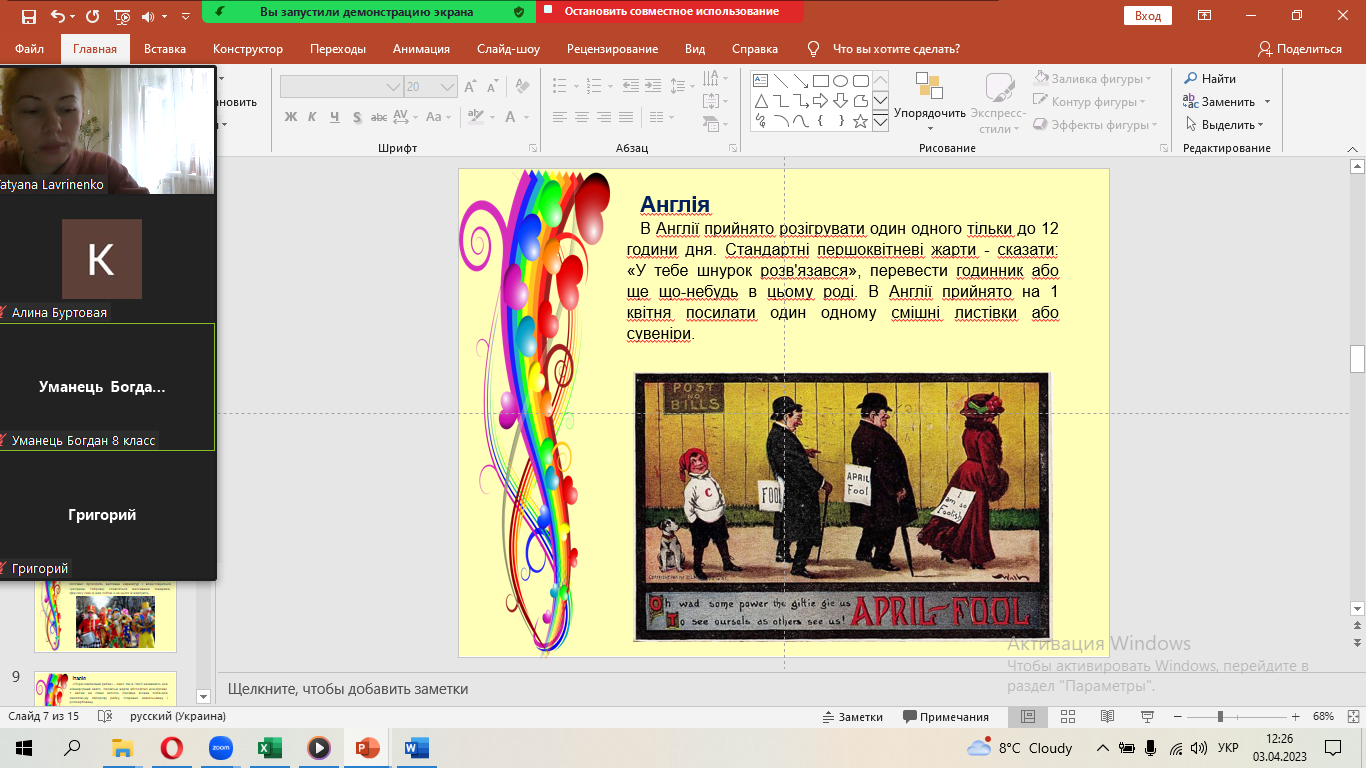Screen dimensions: 1366x768
Task: Zoom in with the plus button
Action: pos(1296,717)
